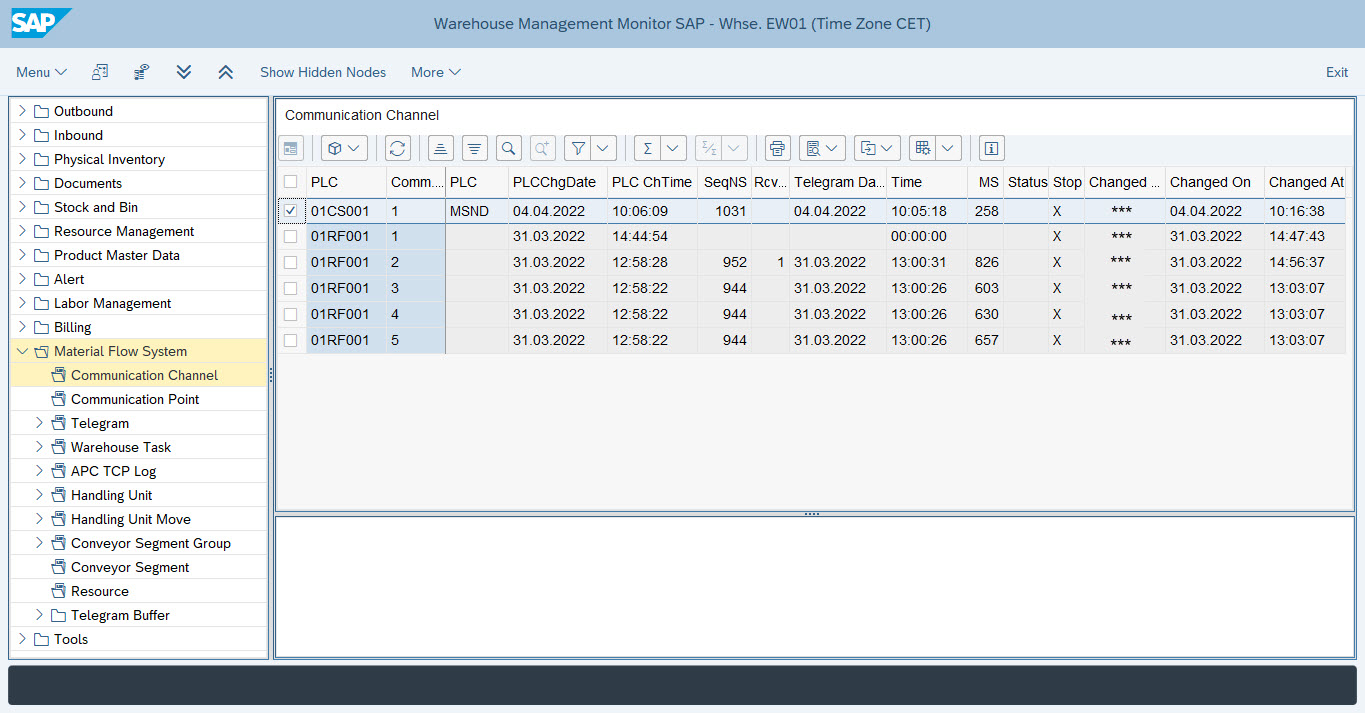Click the Changed On column header

point(1214,182)
